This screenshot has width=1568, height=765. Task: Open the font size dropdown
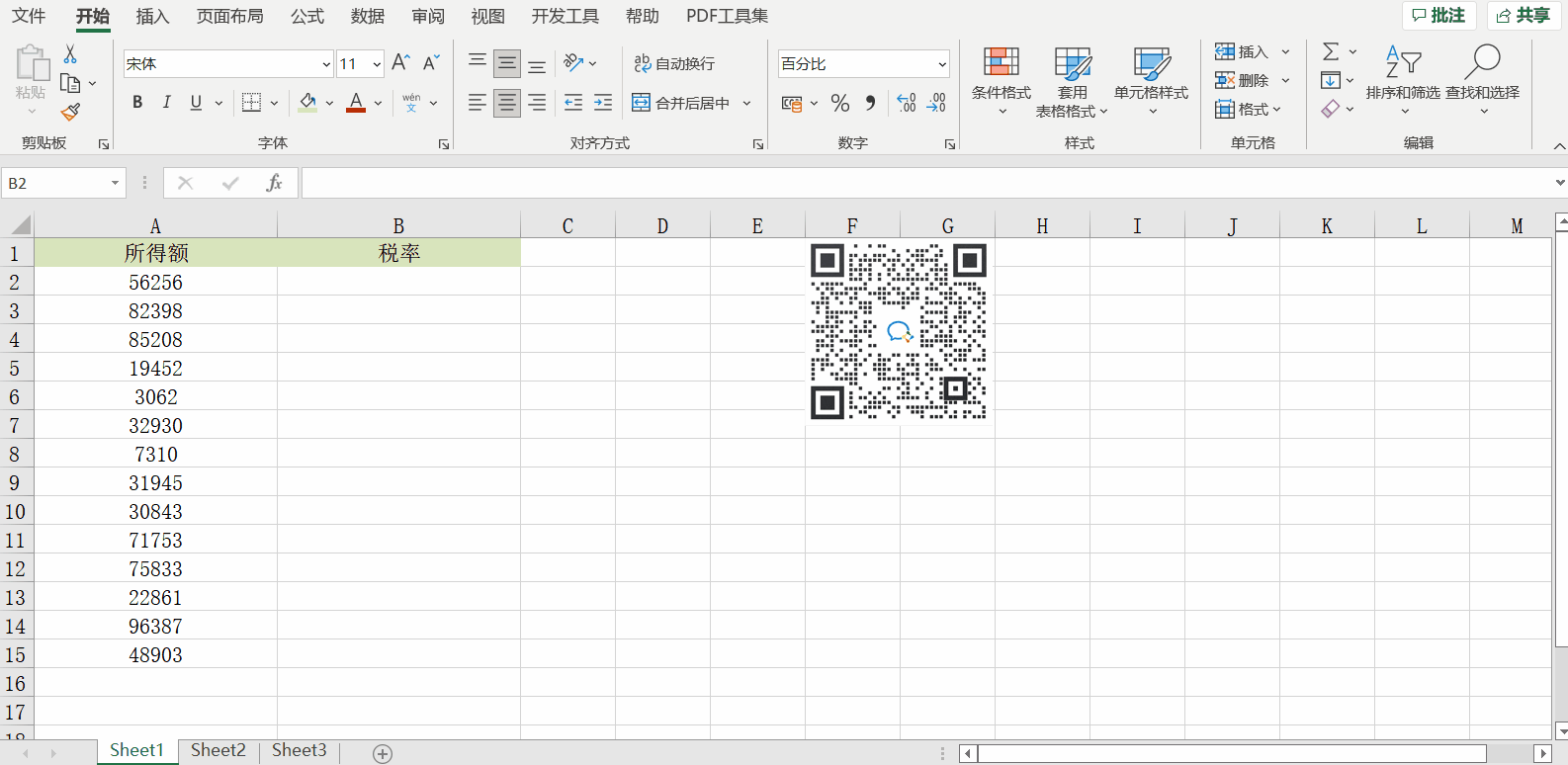click(x=377, y=64)
